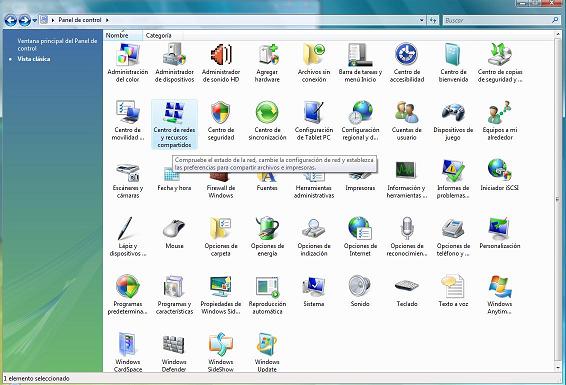Viewport: 566px width, 385px height.
Task: Open Configuración de Tablet PC
Action: 314,121
